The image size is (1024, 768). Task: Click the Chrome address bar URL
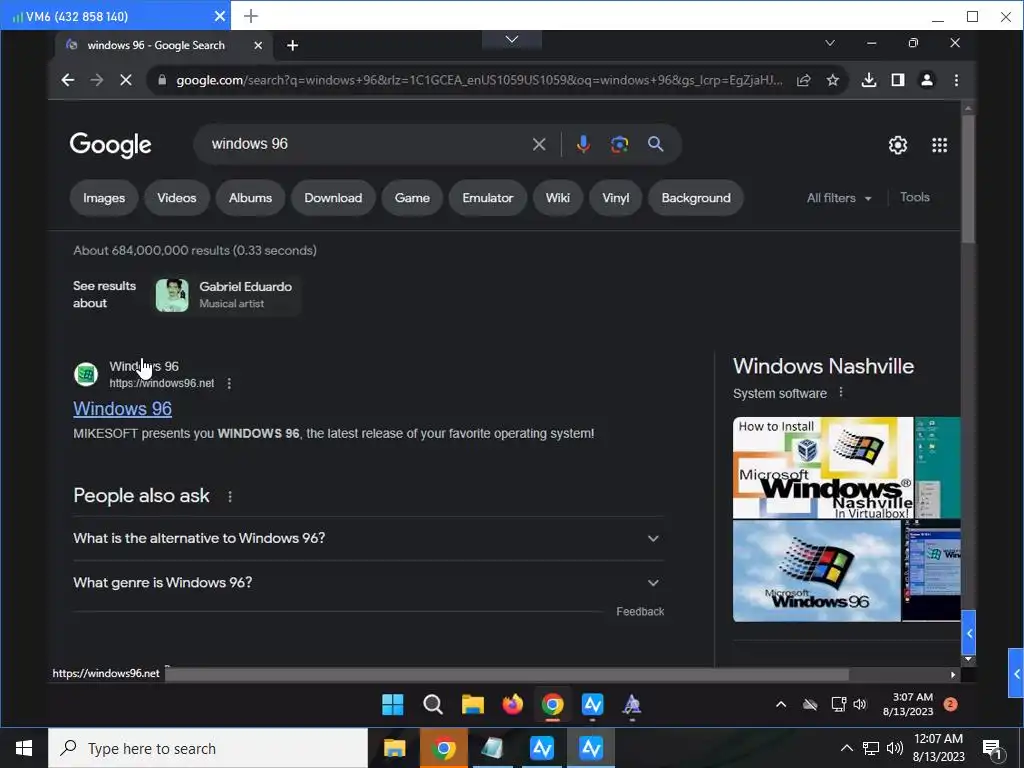point(479,80)
